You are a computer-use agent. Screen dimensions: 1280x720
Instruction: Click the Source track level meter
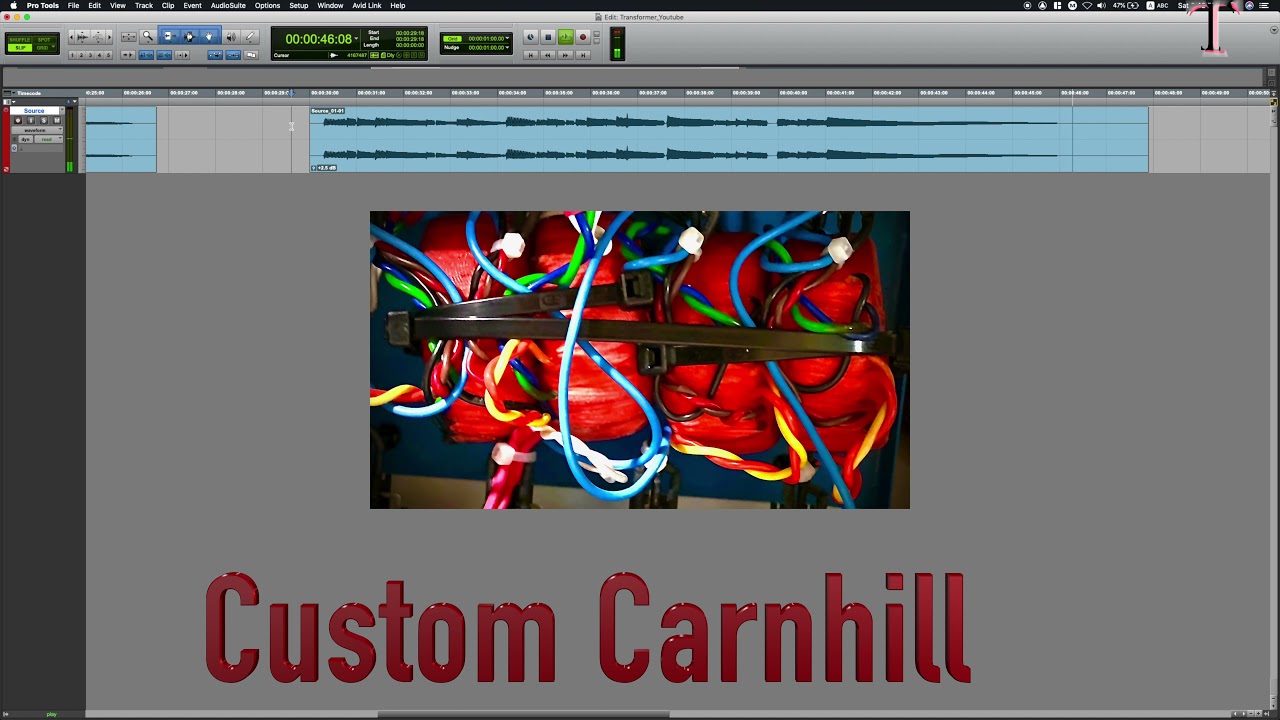70,139
